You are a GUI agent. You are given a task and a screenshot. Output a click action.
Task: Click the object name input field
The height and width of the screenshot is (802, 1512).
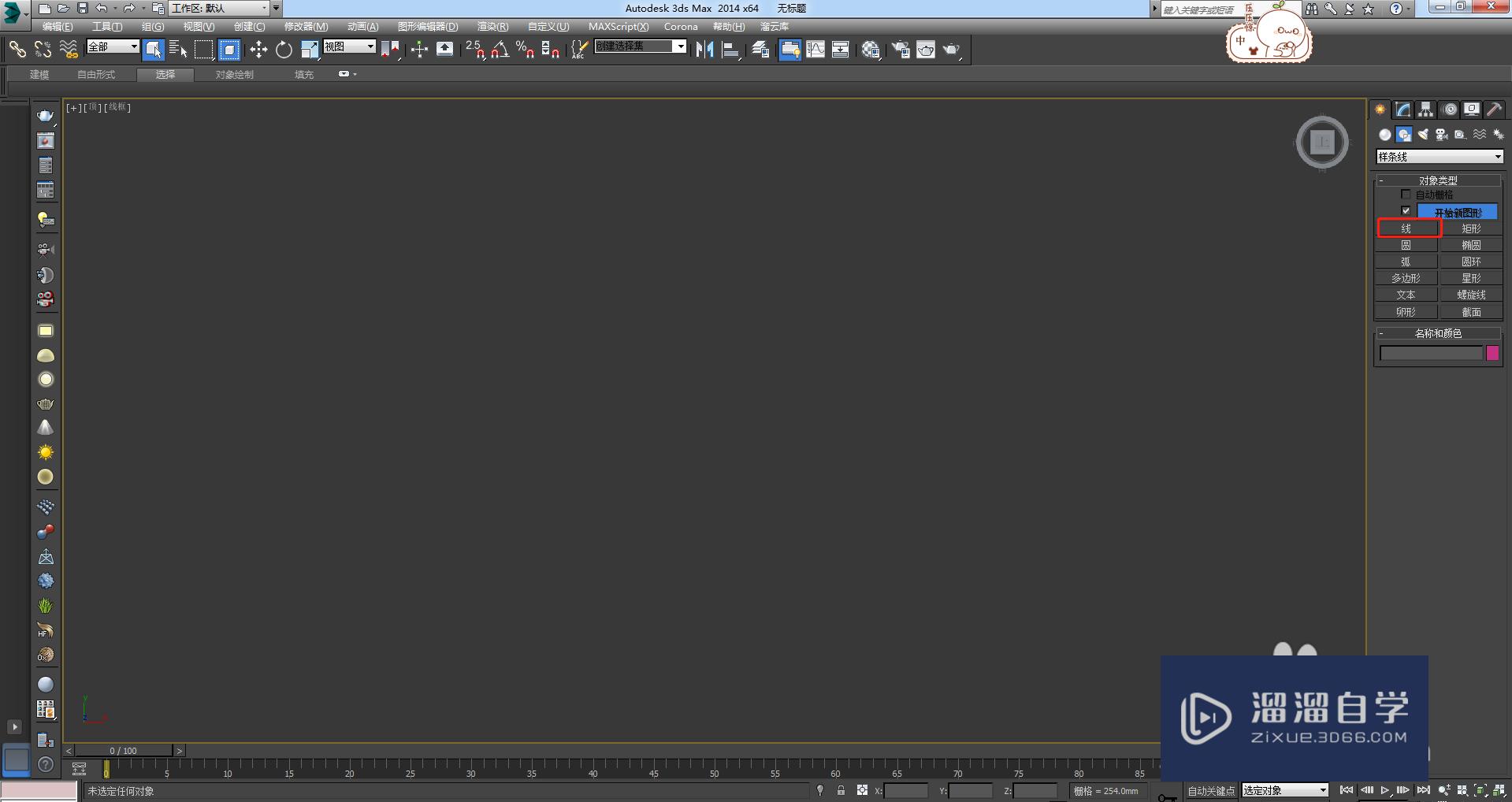[1431, 353]
